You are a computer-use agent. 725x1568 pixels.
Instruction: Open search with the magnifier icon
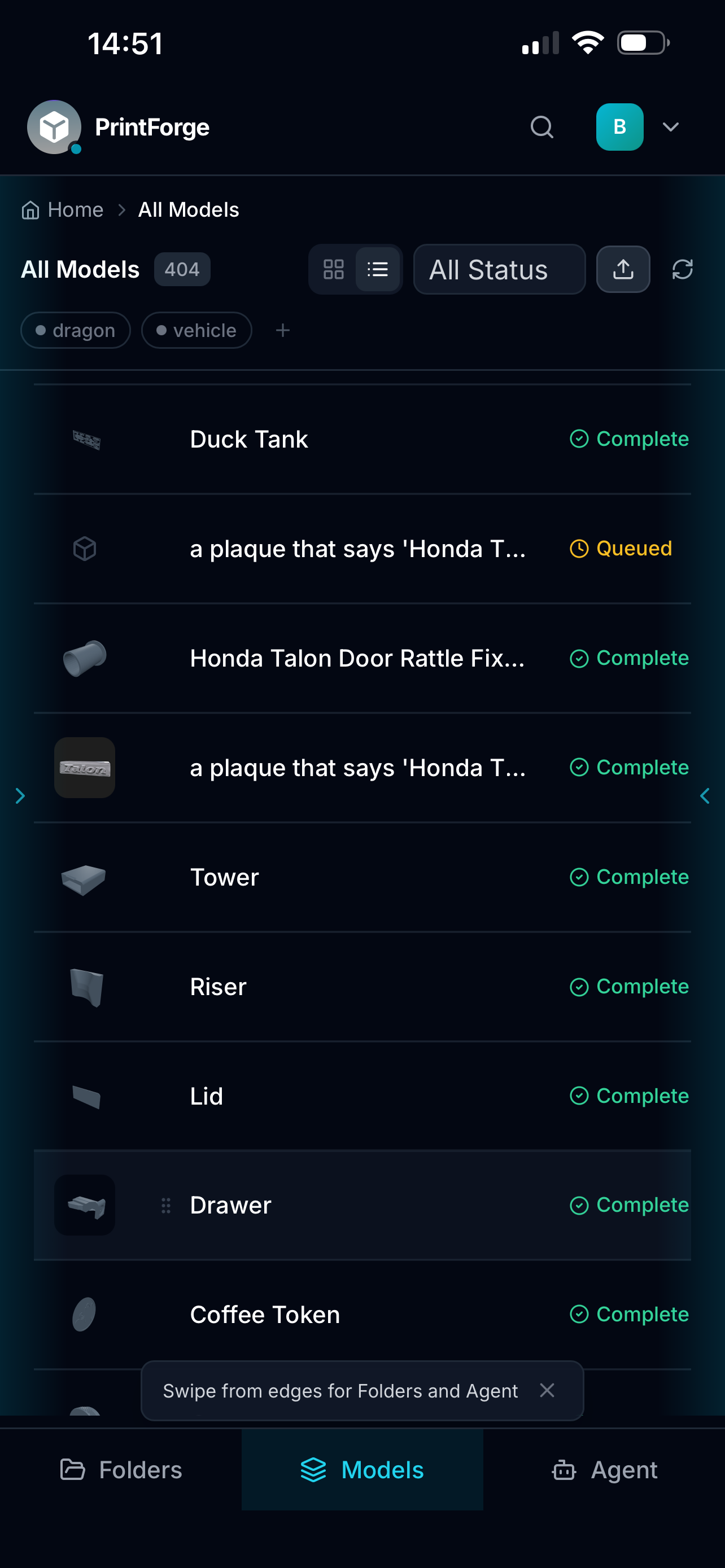tap(541, 127)
